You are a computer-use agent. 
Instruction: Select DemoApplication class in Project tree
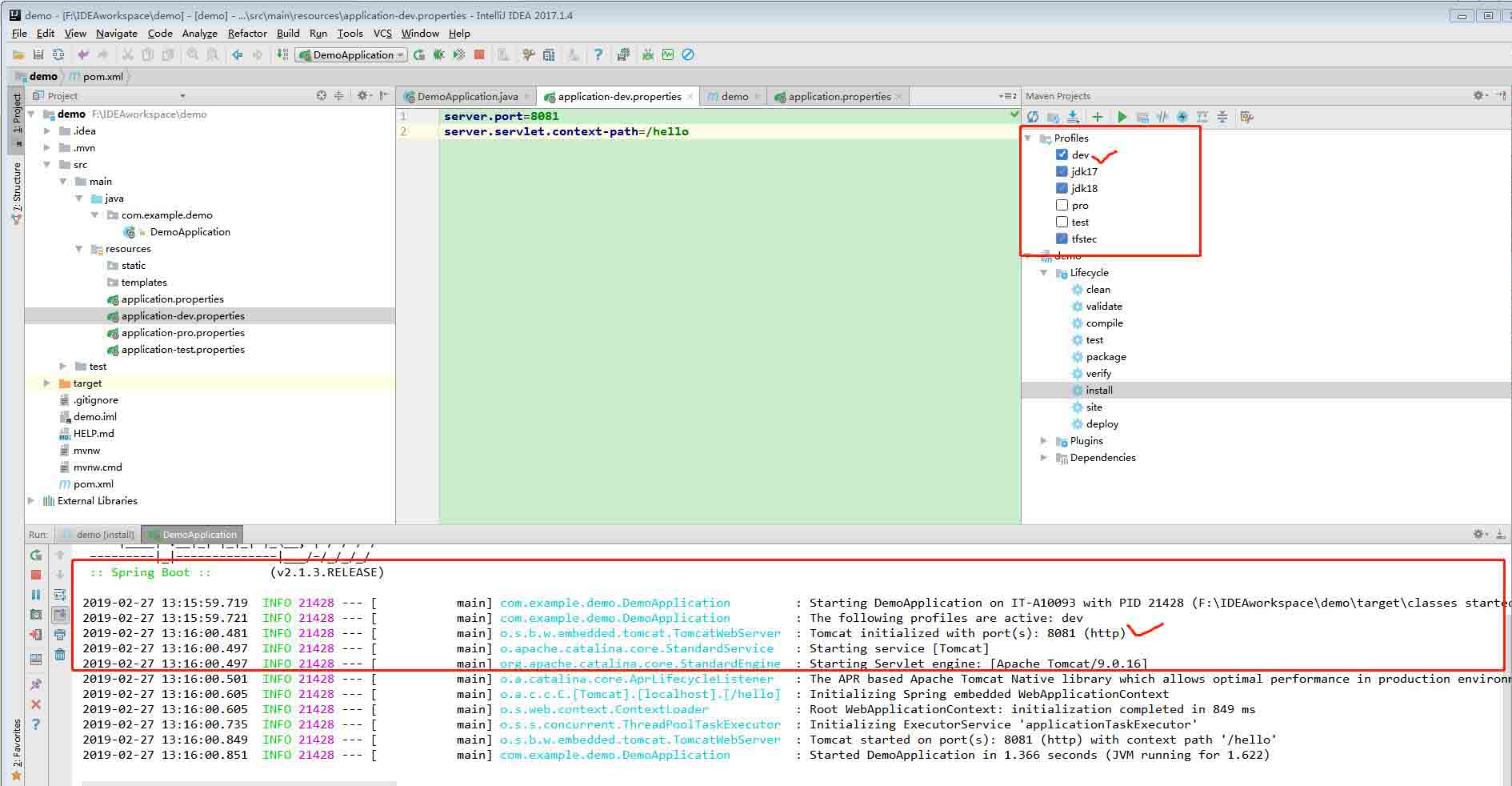pyautogui.click(x=190, y=231)
